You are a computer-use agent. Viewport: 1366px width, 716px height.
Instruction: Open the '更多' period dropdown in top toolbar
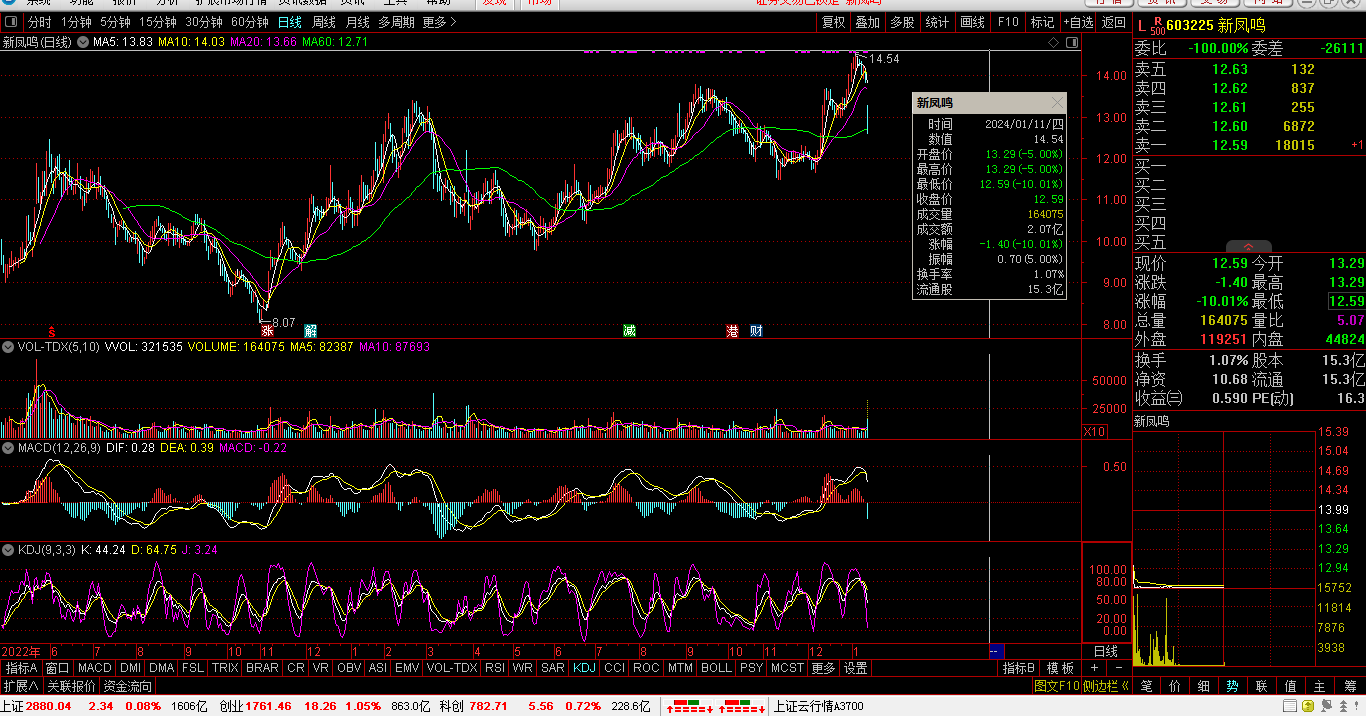[x=439, y=22]
